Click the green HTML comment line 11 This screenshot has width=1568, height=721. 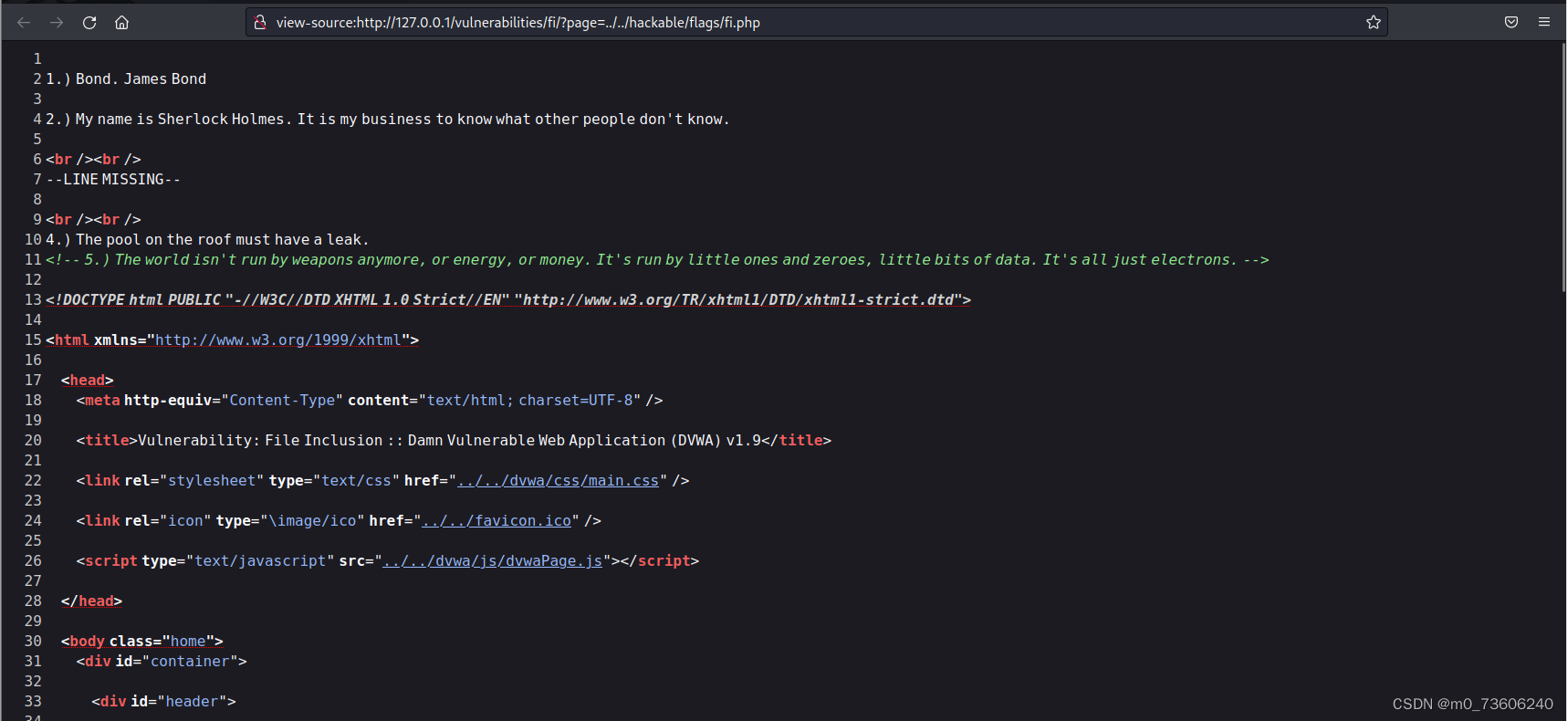coord(657,259)
